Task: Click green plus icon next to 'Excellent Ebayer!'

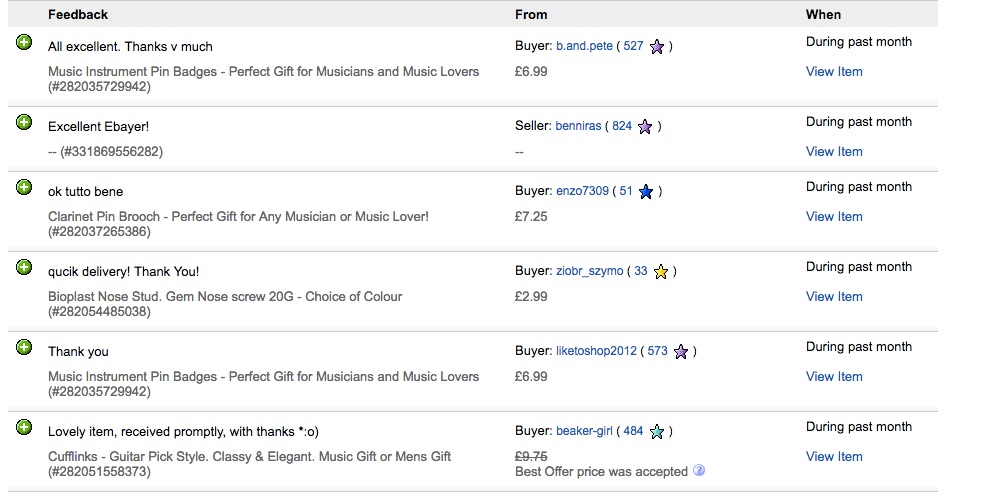Action: coord(24,122)
